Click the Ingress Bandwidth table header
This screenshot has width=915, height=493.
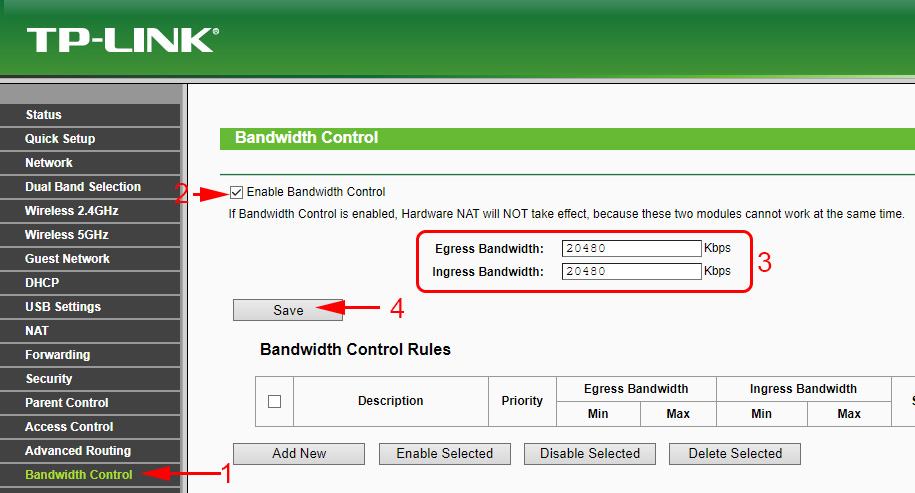point(803,389)
